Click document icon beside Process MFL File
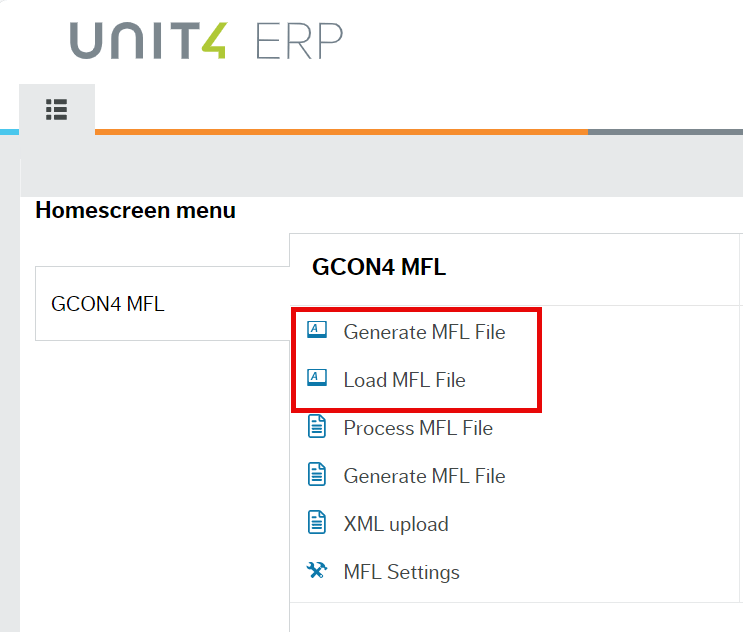Viewport: 743px width, 632px height. pyautogui.click(x=317, y=427)
